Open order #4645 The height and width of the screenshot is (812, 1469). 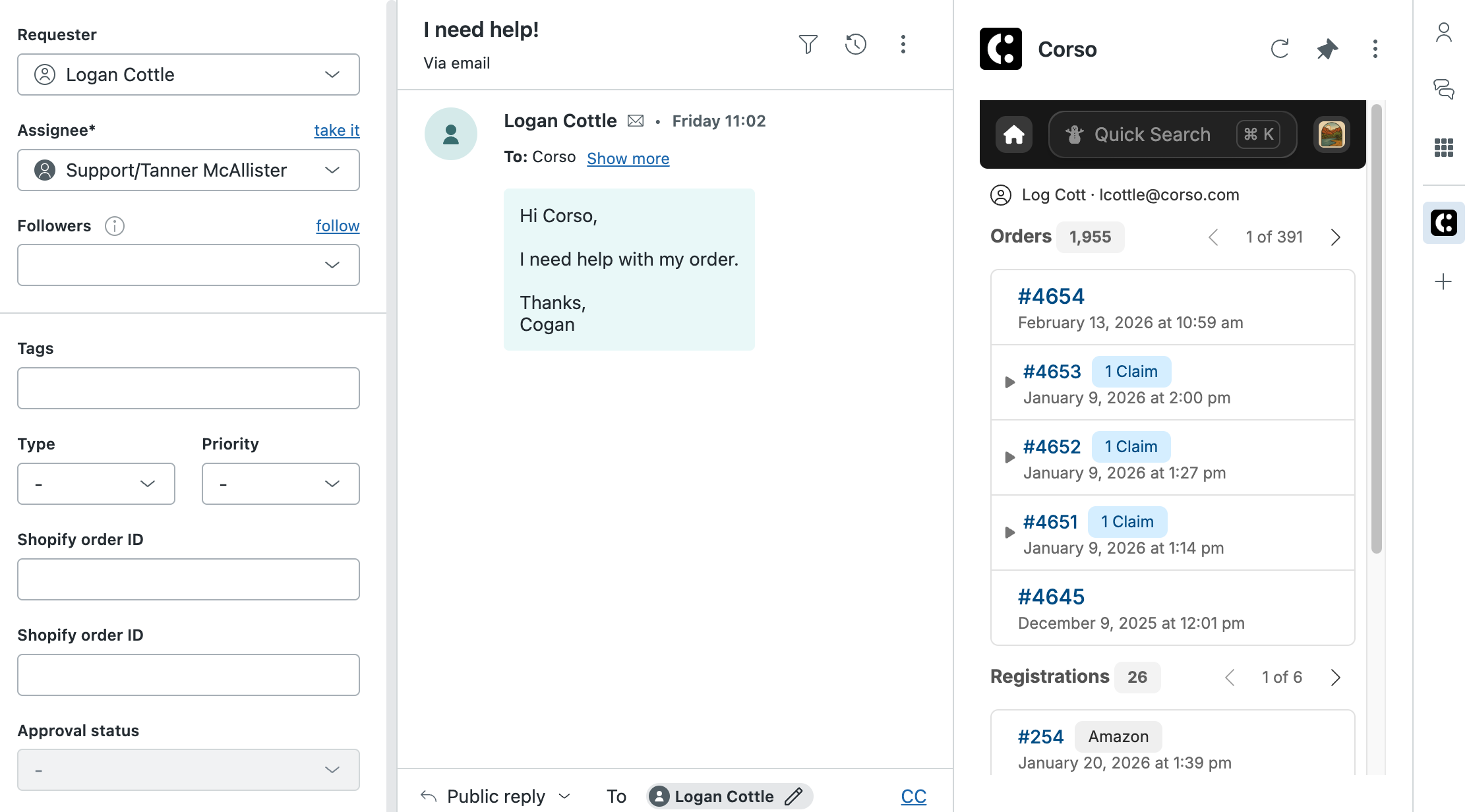(x=1051, y=597)
